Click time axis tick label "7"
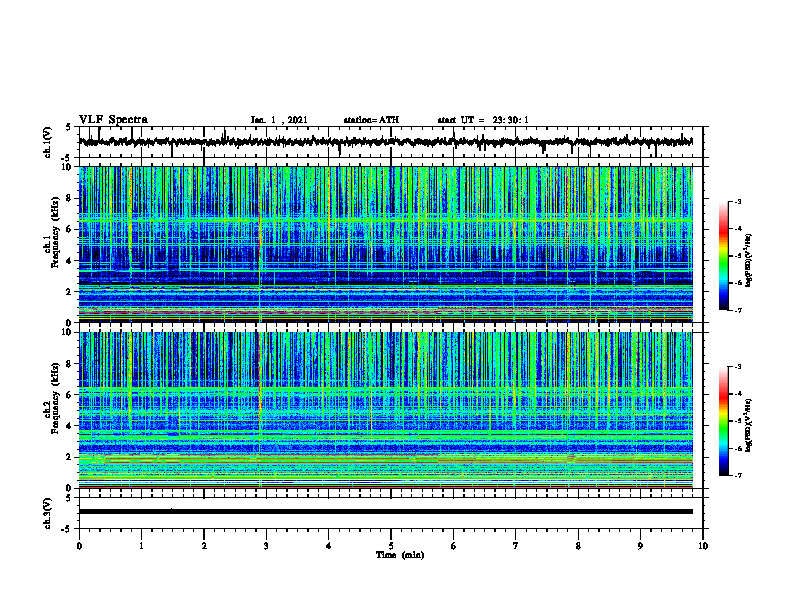792x612 pixels. click(516, 546)
